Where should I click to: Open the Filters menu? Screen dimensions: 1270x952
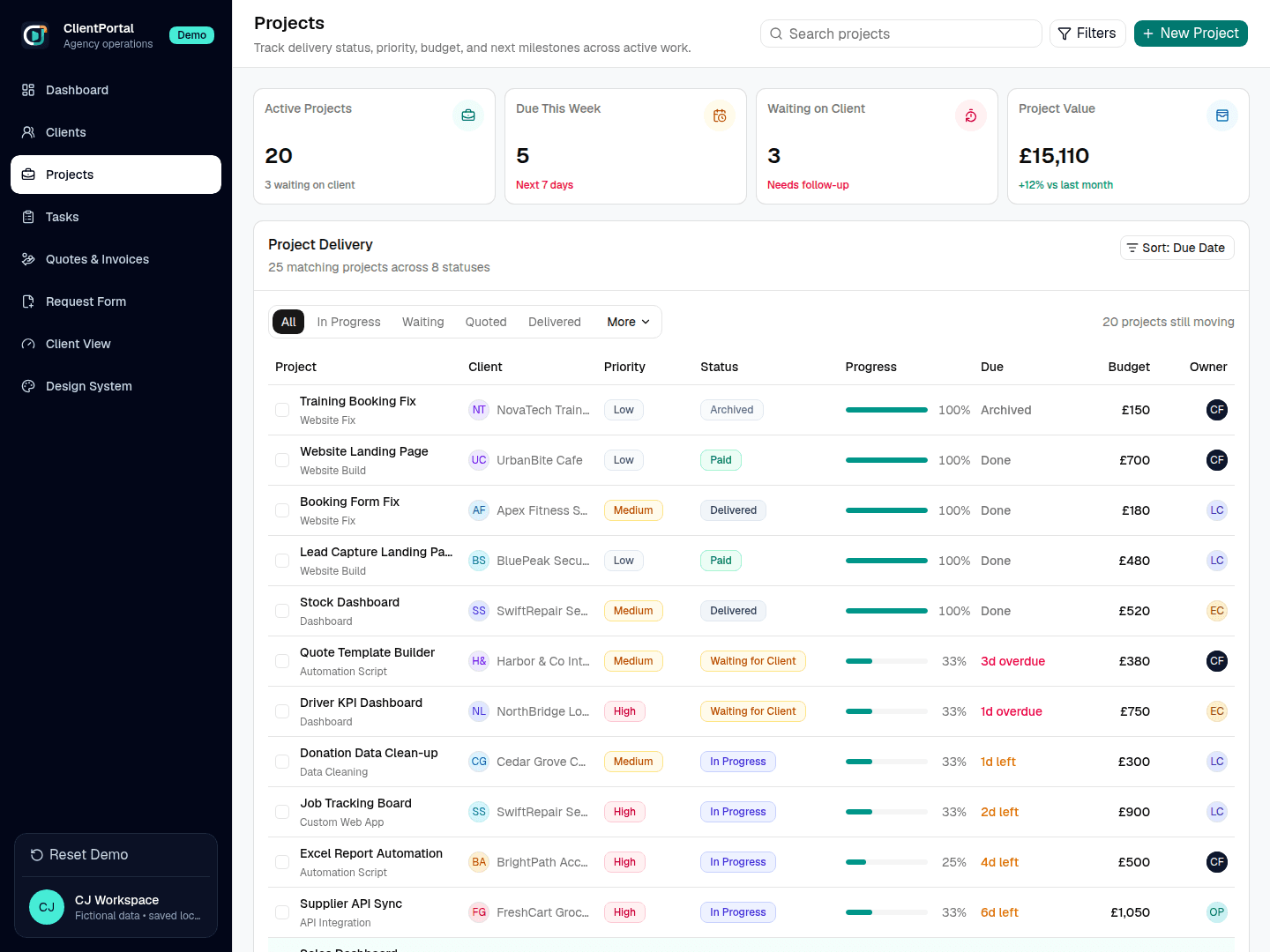coord(1087,33)
